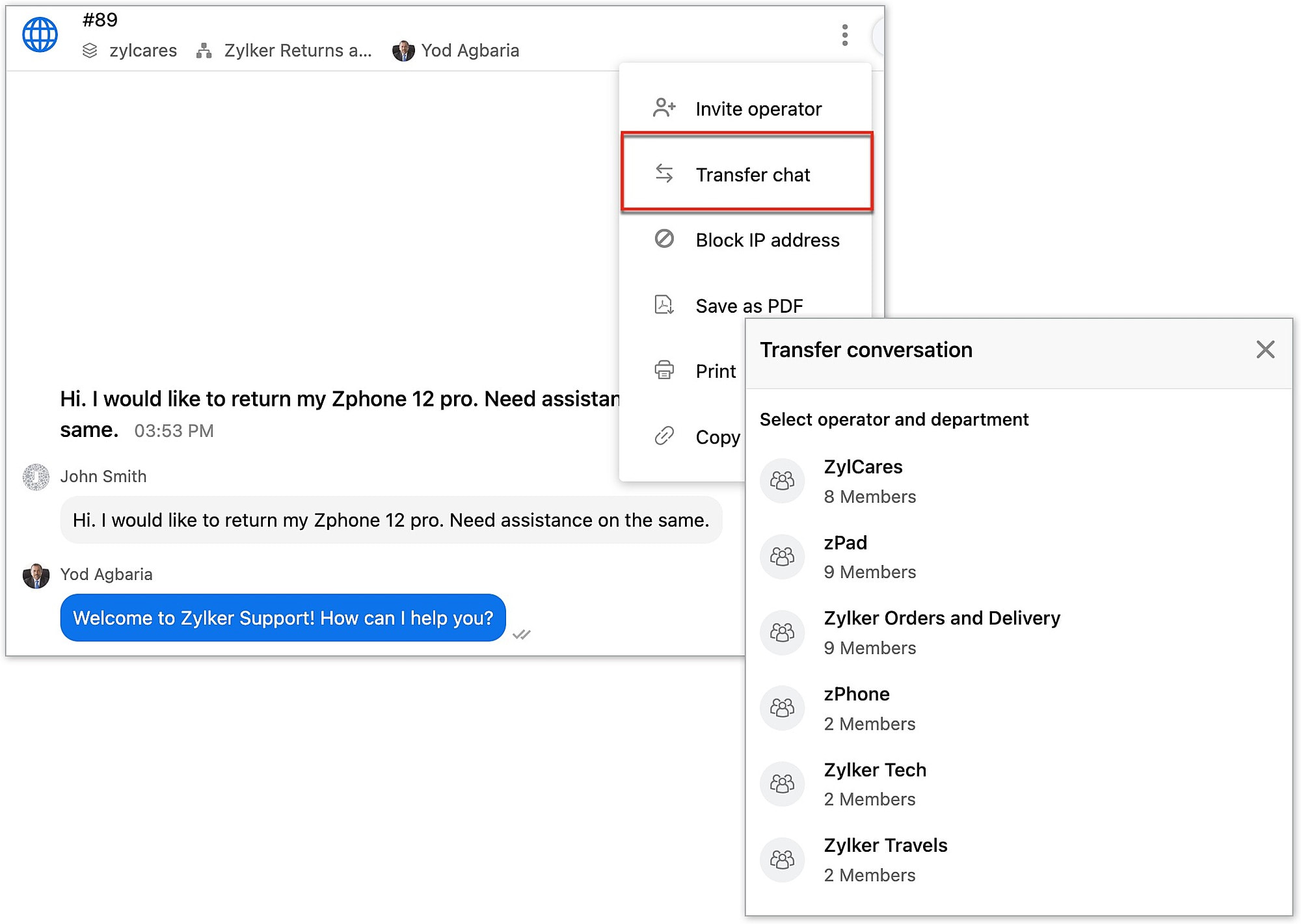Screen dimensions: 1301x924
Task: Open Zylker Returns department label in header
Action: coord(297,51)
